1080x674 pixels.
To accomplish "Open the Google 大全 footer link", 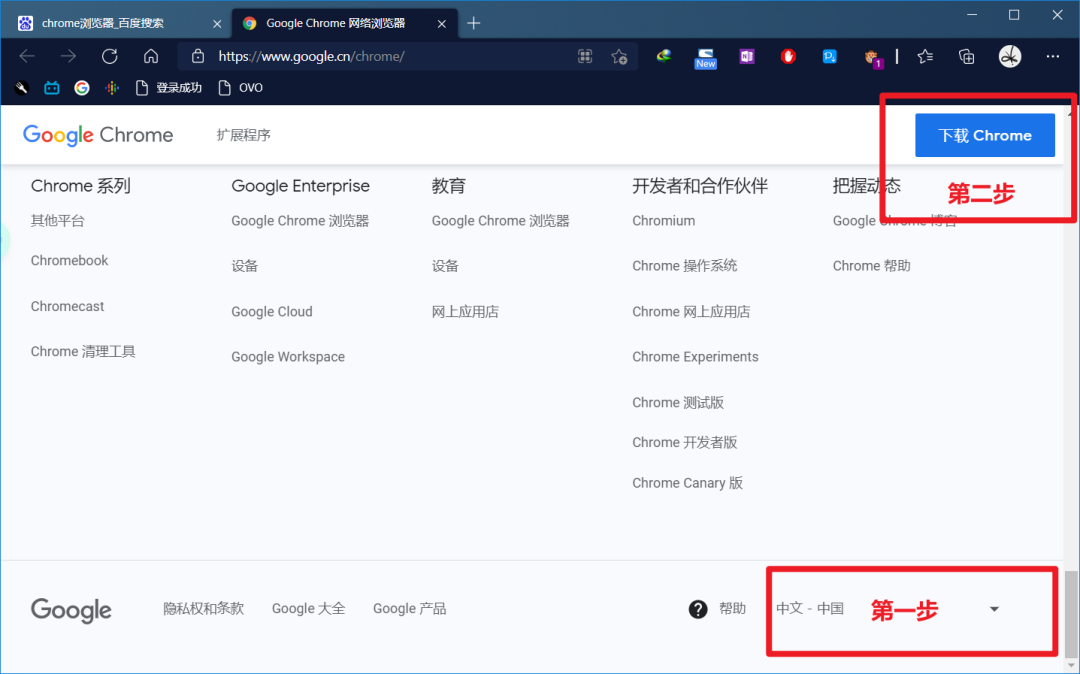I will click(309, 609).
